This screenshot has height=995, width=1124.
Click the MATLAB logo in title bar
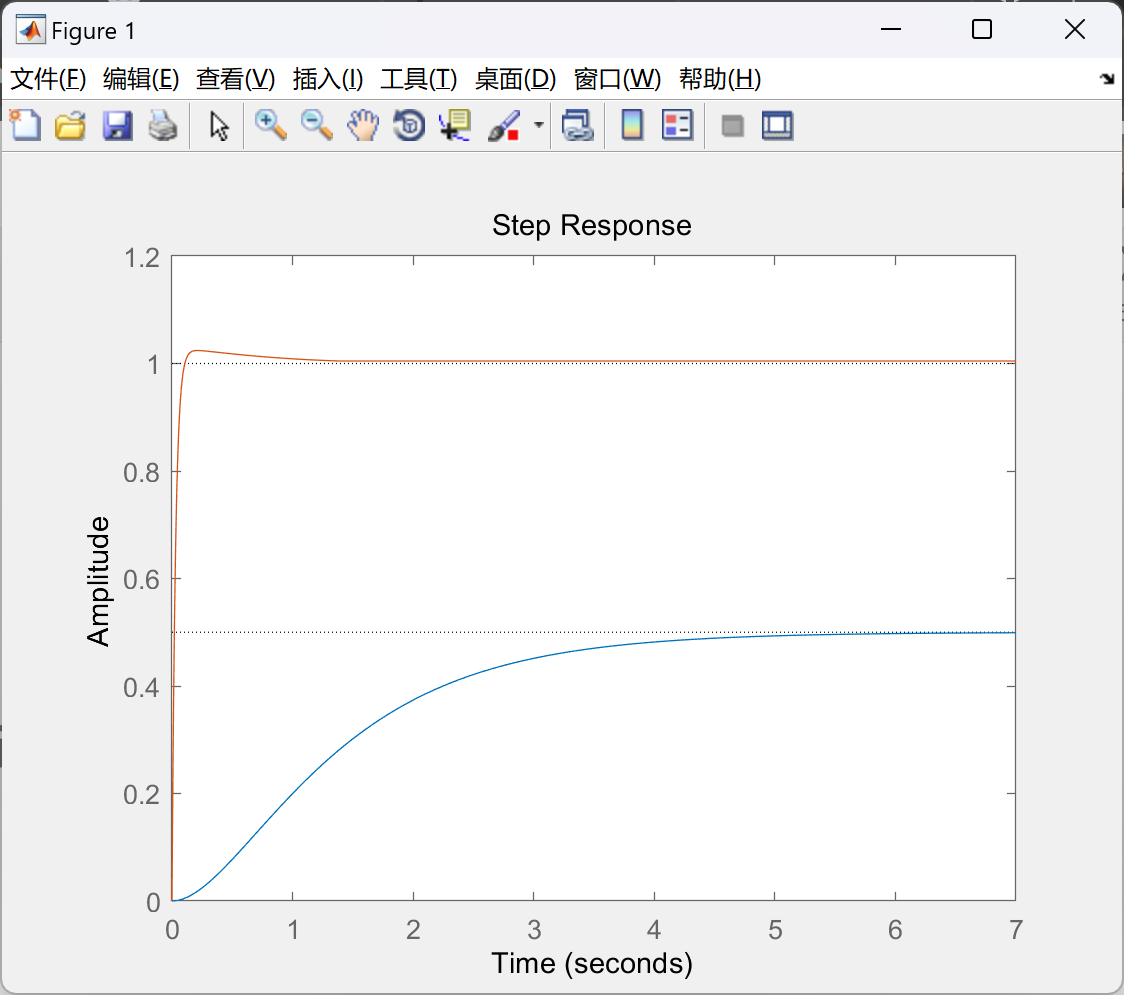[x=31, y=30]
